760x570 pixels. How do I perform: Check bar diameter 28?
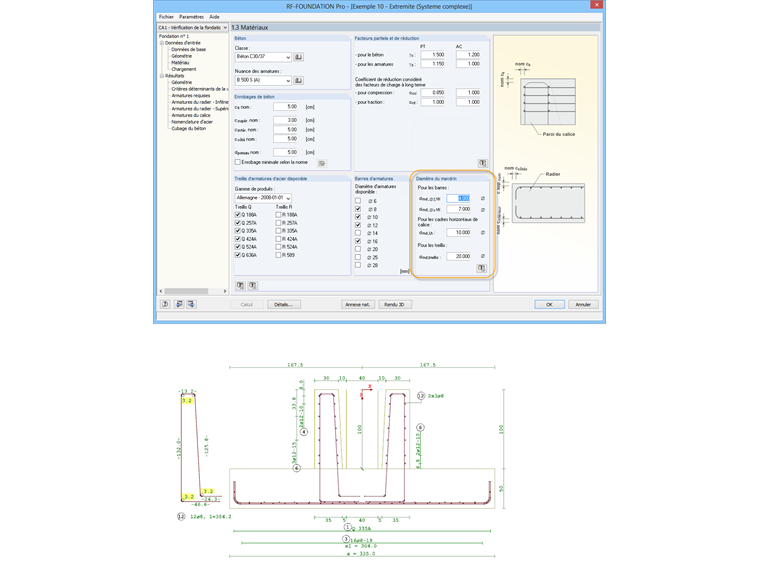358,265
